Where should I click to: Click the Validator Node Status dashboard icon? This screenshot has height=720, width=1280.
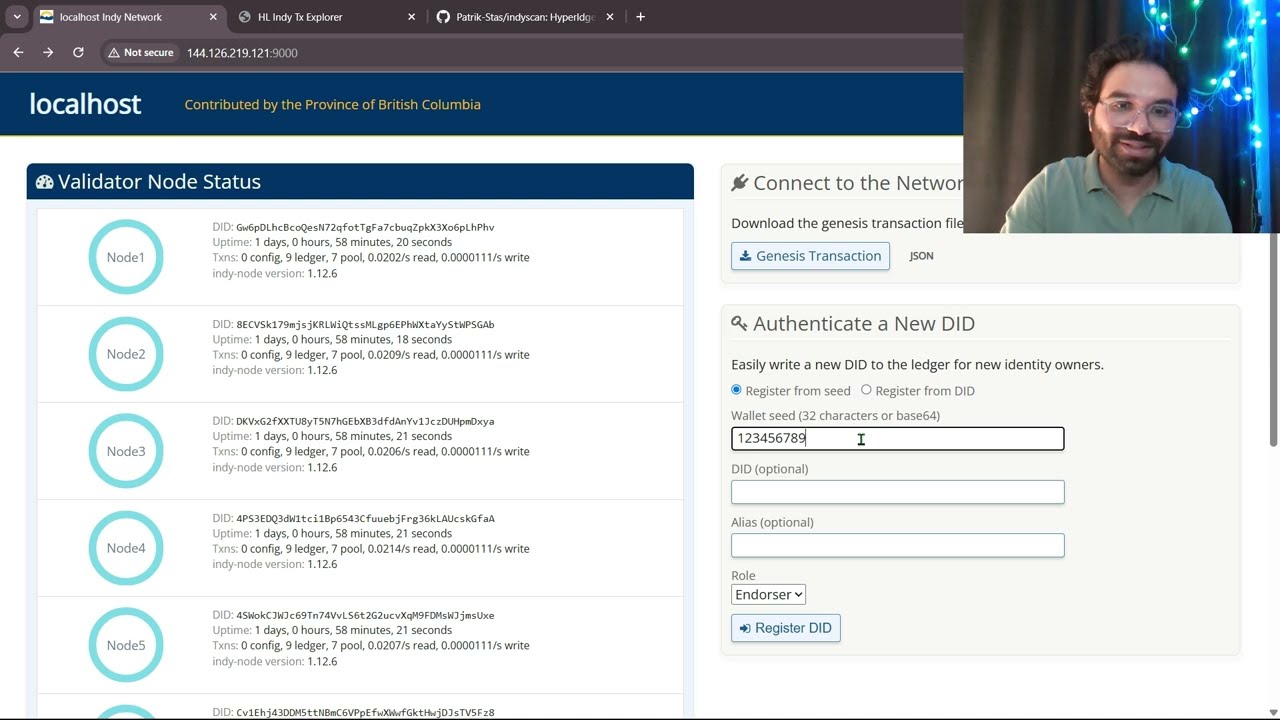pyautogui.click(x=44, y=182)
